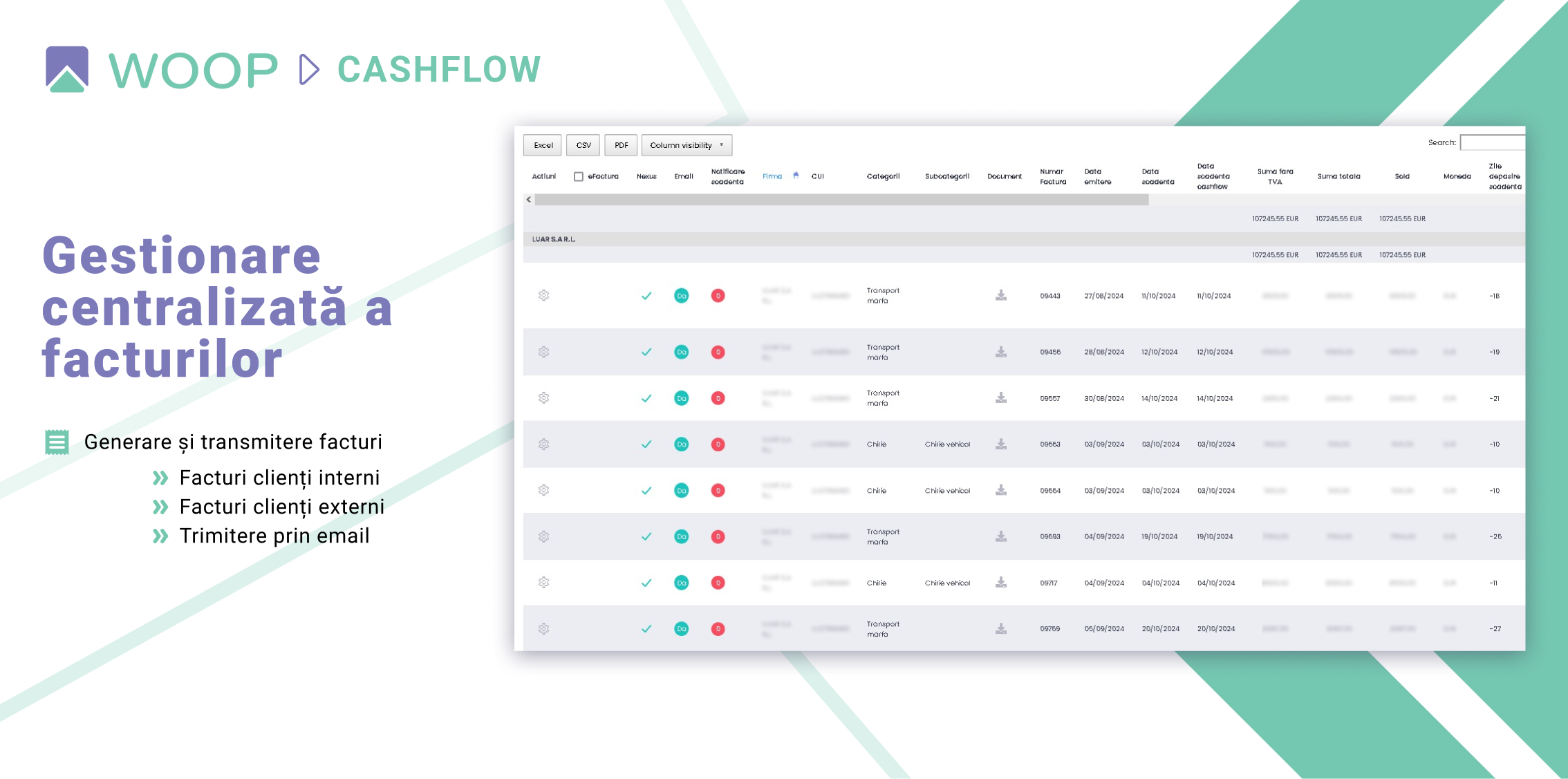Open actions gear for invoice 09455
This screenshot has width=1568, height=779.
point(544,352)
